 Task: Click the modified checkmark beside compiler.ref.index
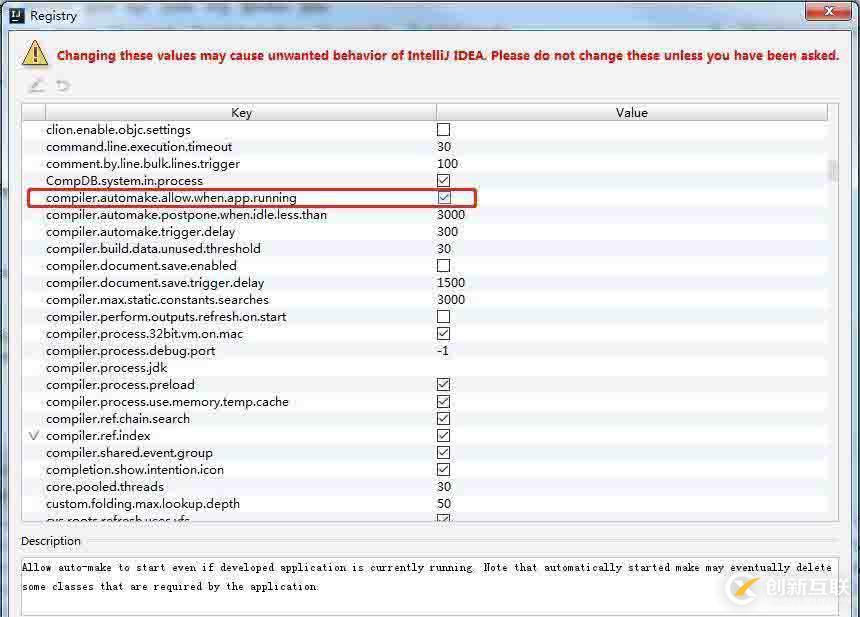[34, 435]
